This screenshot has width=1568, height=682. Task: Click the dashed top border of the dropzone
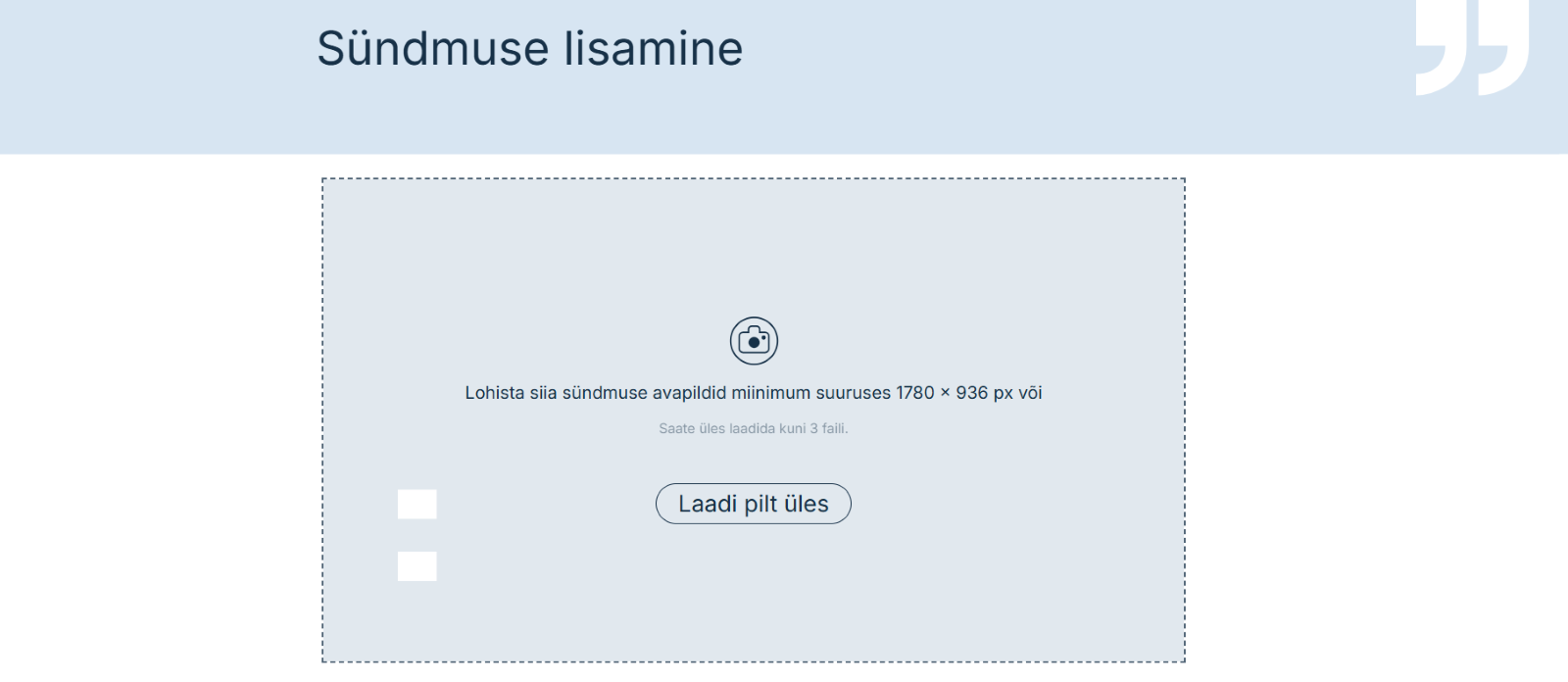tap(754, 179)
